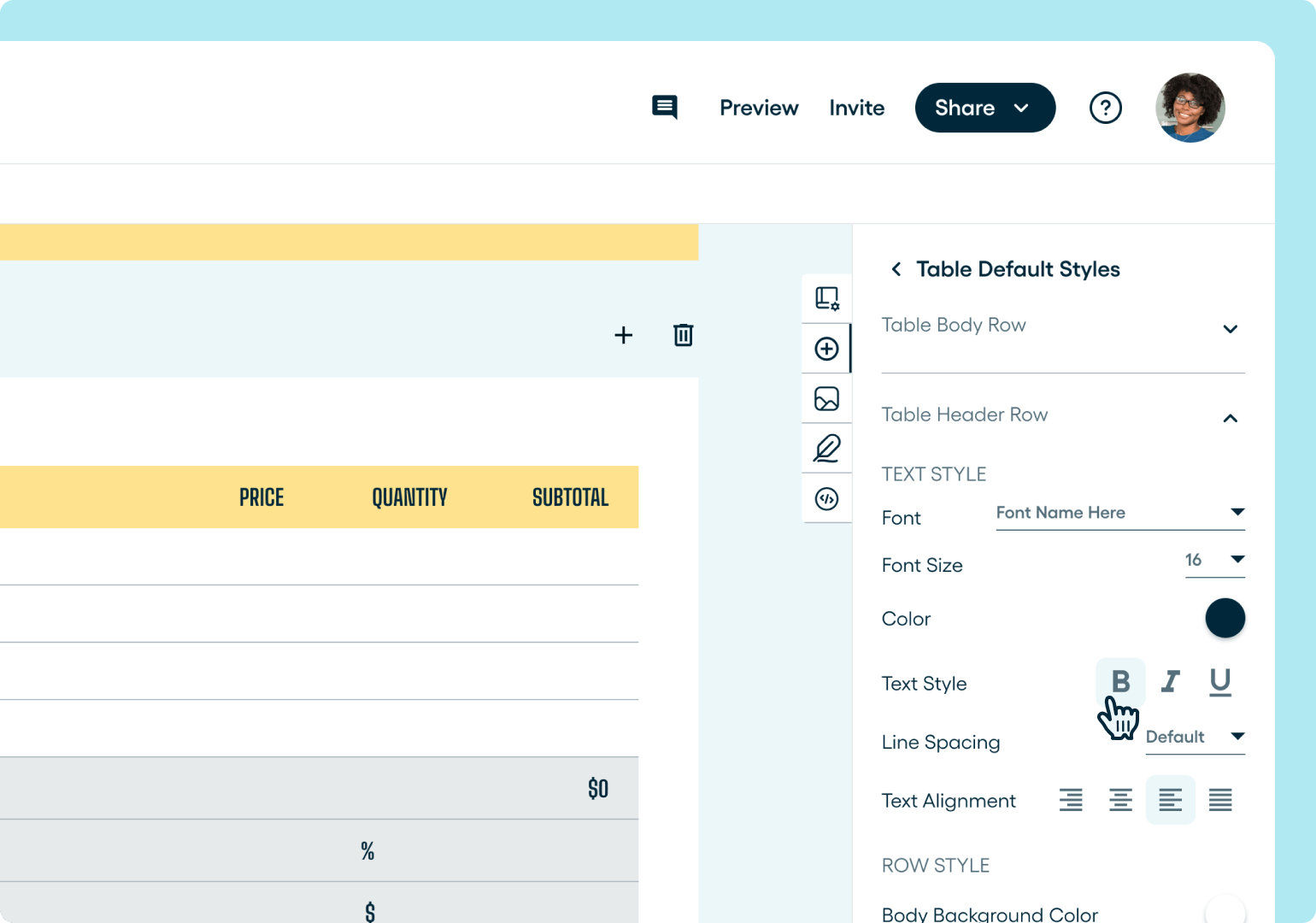Collapse the Table Header Row section
The height and width of the screenshot is (923, 1316).
[x=1231, y=419]
